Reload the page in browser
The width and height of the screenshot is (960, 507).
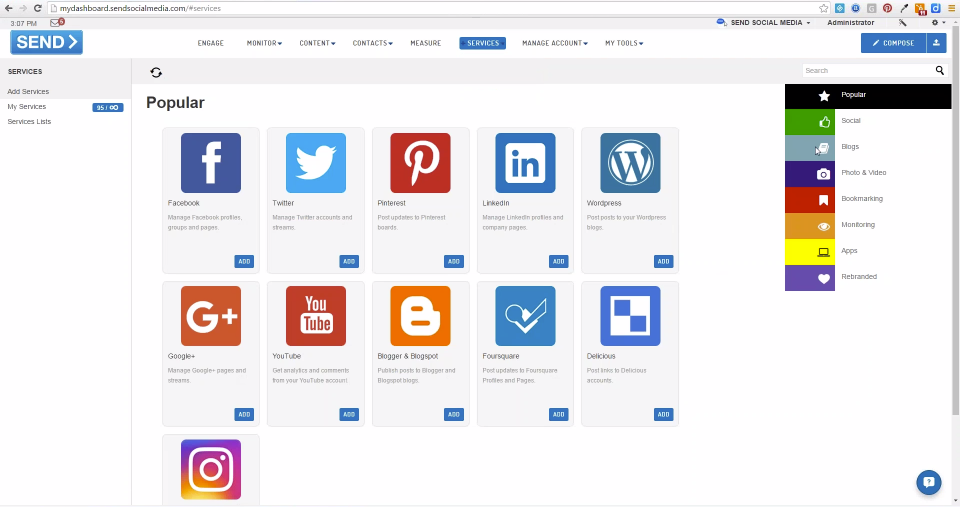point(37,8)
